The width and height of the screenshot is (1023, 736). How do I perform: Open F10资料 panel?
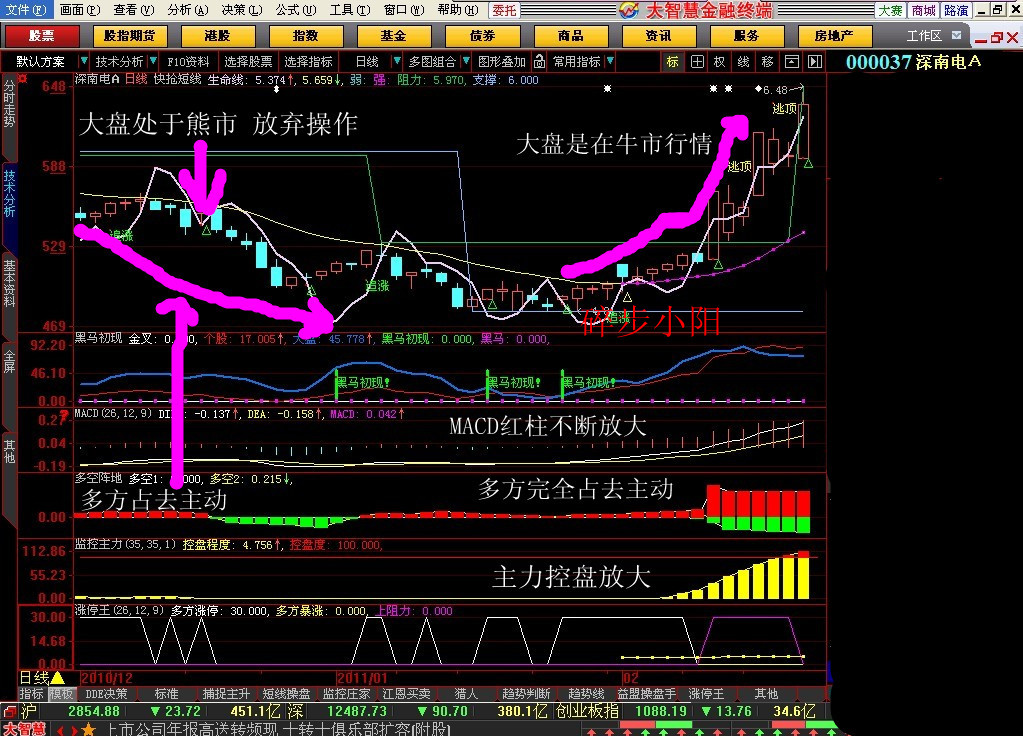(x=188, y=61)
